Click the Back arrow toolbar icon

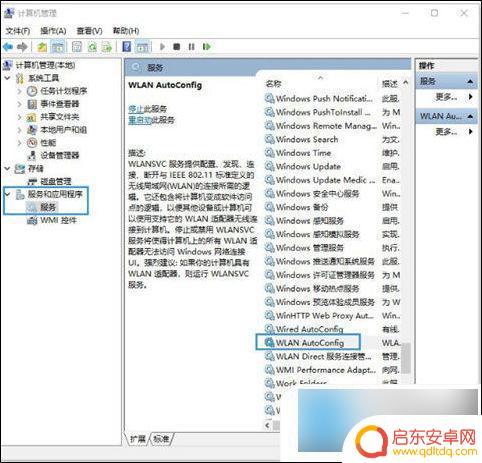[x=8, y=47]
